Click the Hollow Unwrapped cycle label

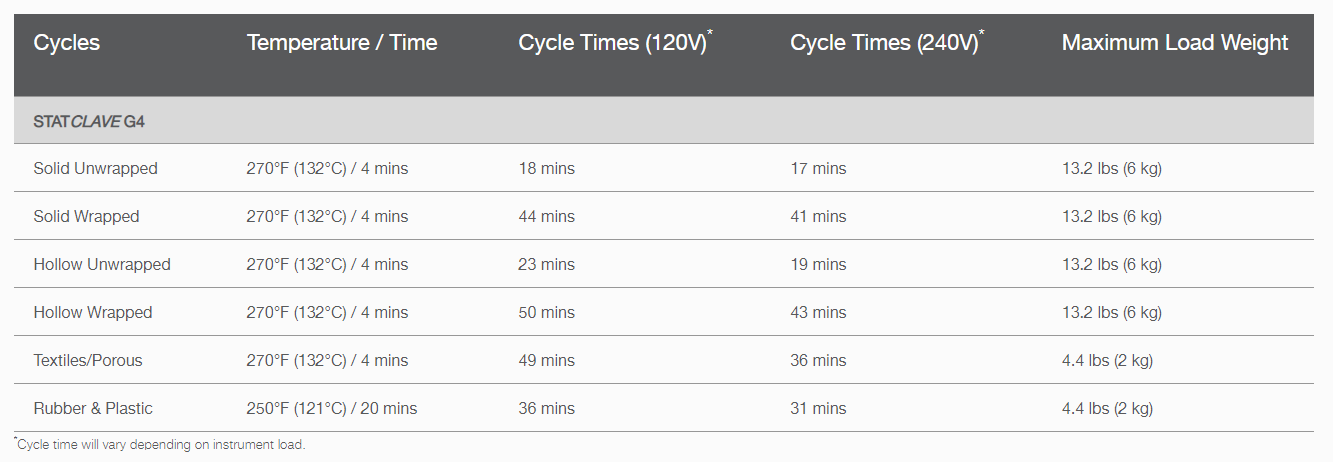[x=102, y=265]
